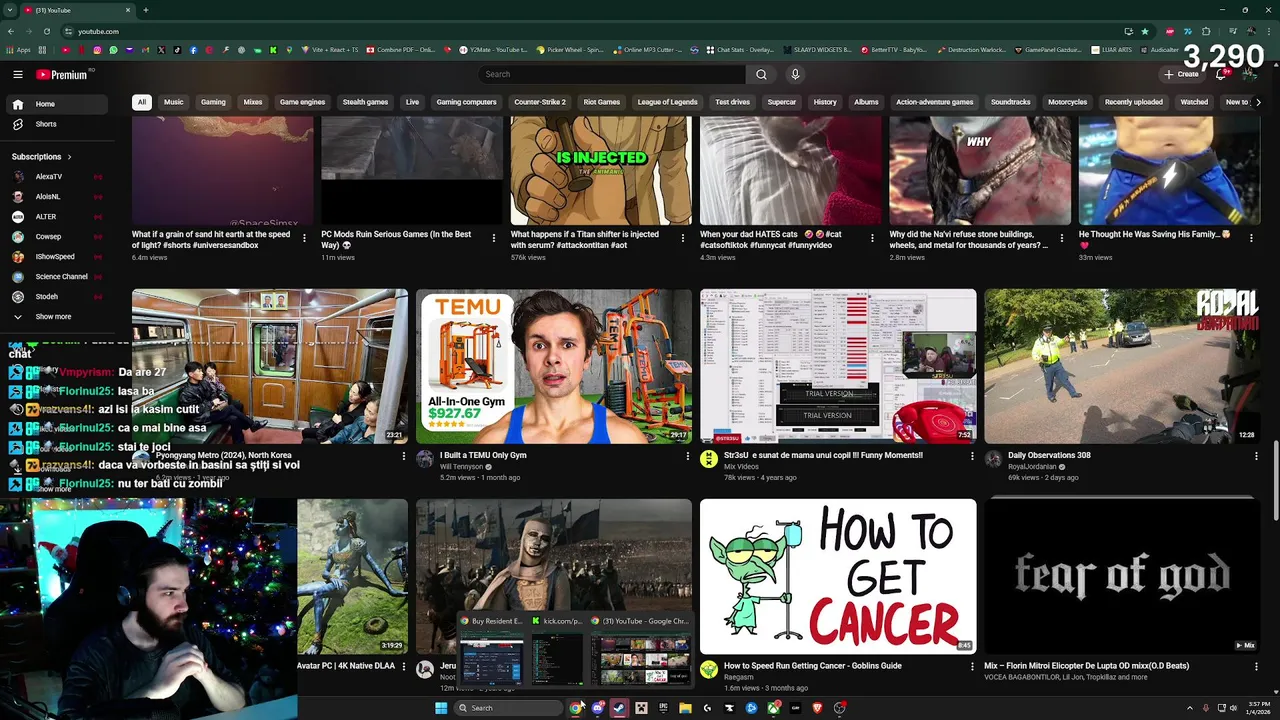Select the Music filter chip

[x=174, y=102]
